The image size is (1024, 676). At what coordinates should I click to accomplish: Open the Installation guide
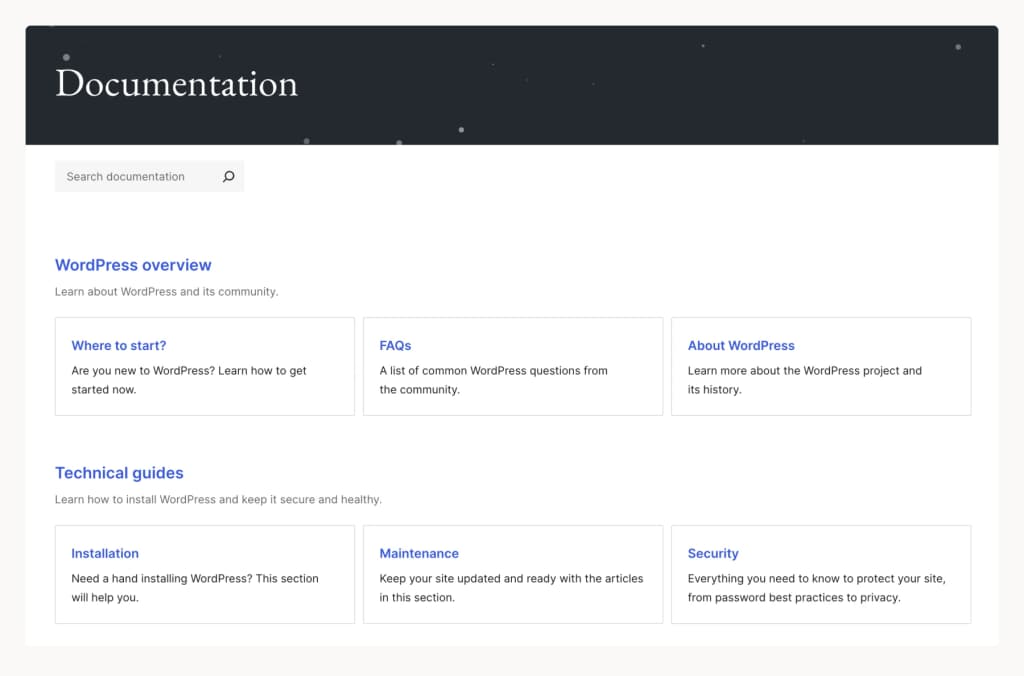(x=105, y=553)
